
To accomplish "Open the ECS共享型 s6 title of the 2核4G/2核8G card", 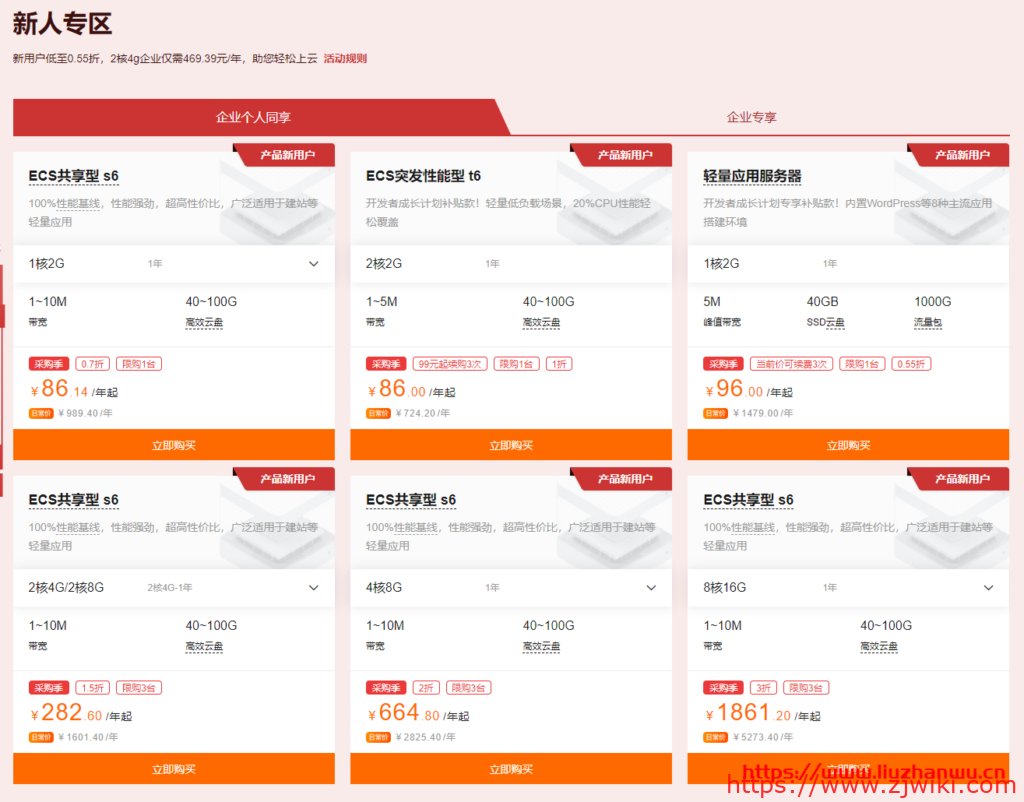I will (x=74, y=500).
